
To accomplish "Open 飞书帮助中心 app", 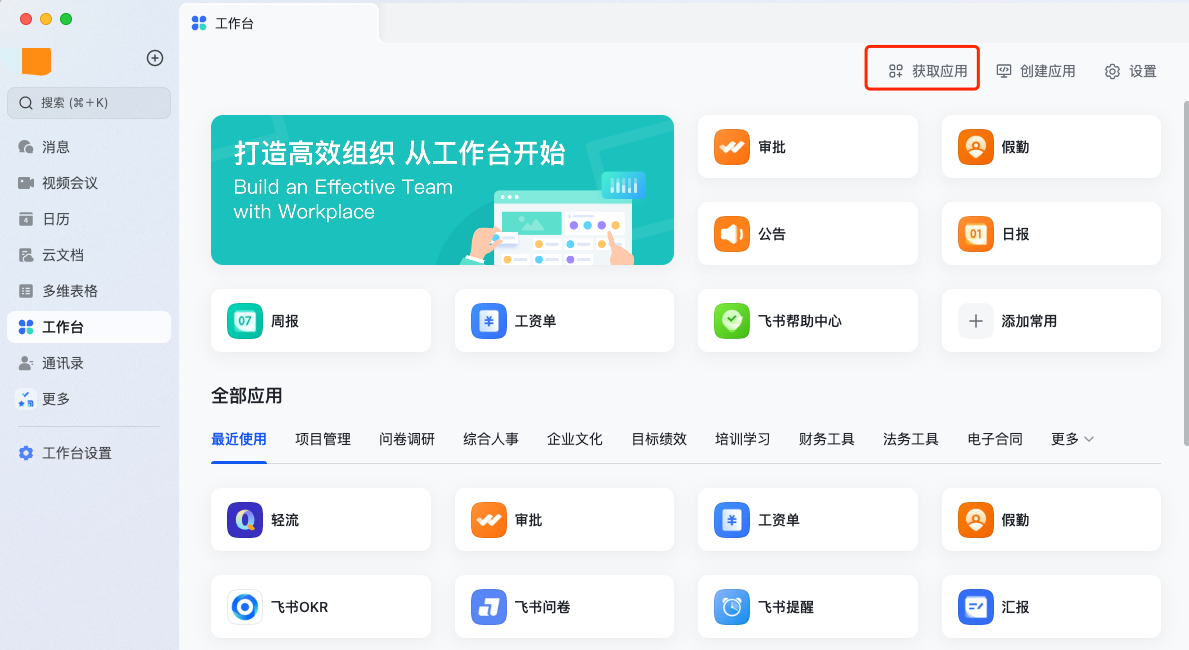I will (x=808, y=321).
